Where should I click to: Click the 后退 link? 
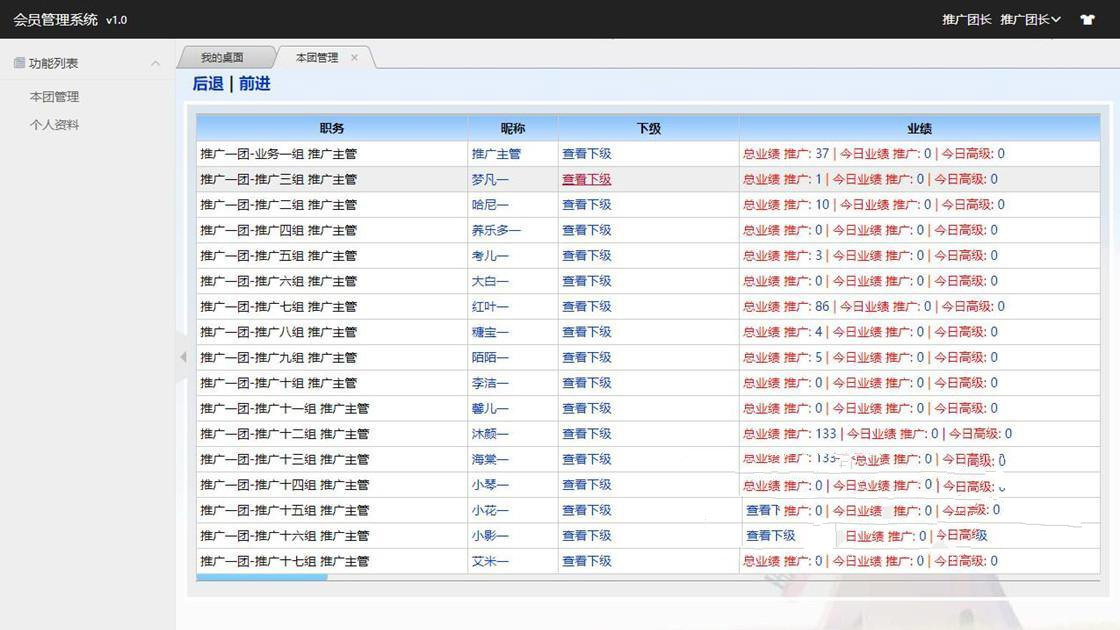[x=208, y=84]
